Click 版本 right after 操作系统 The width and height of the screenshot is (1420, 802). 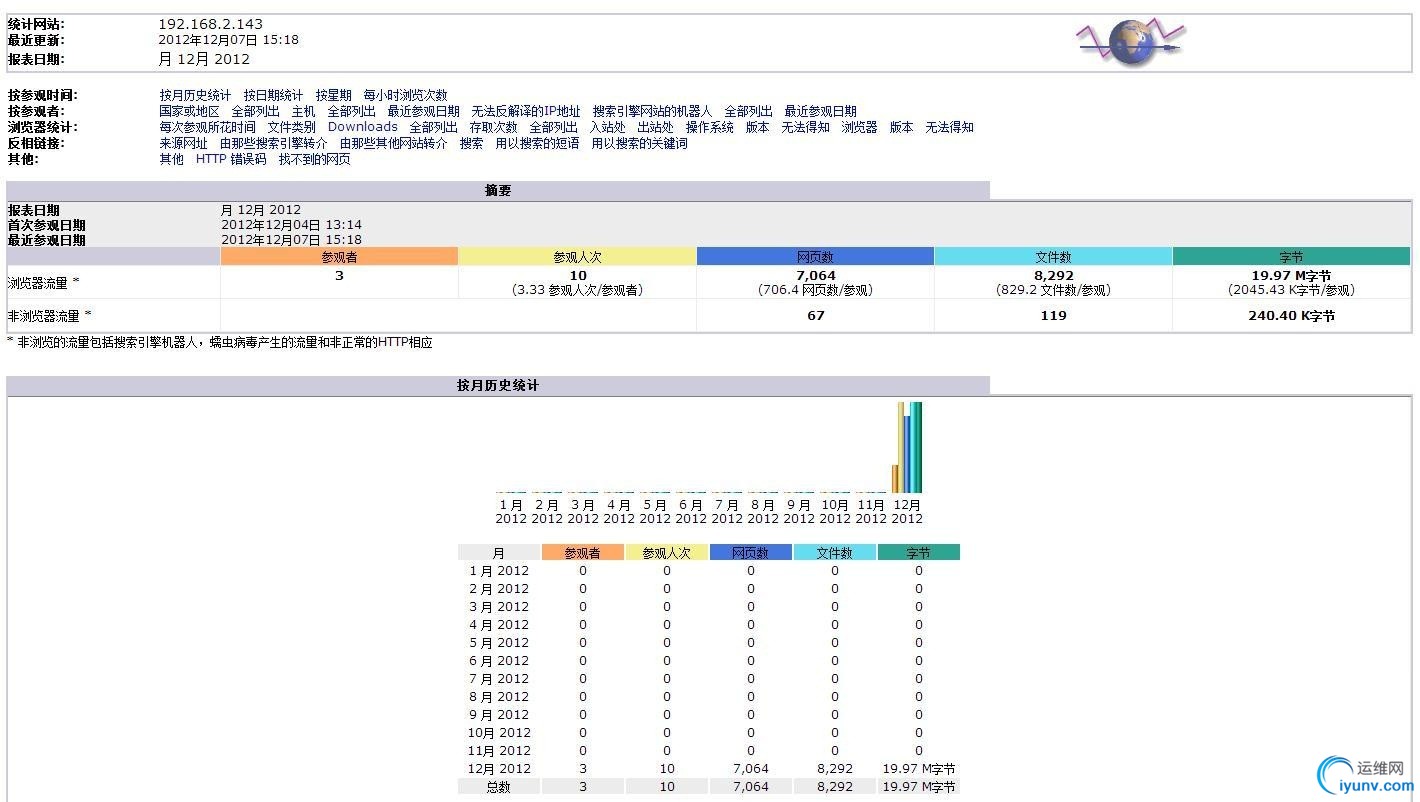(x=757, y=127)
